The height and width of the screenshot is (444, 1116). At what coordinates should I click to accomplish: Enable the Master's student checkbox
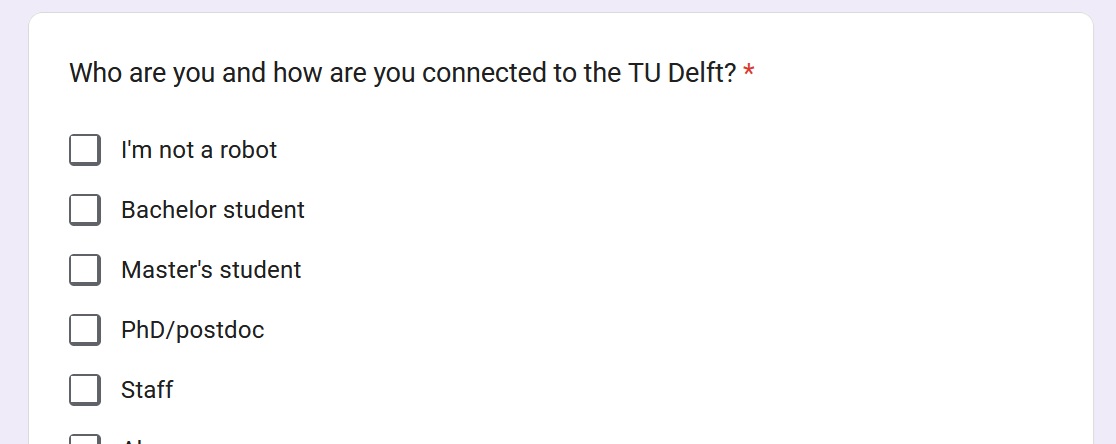85,270
